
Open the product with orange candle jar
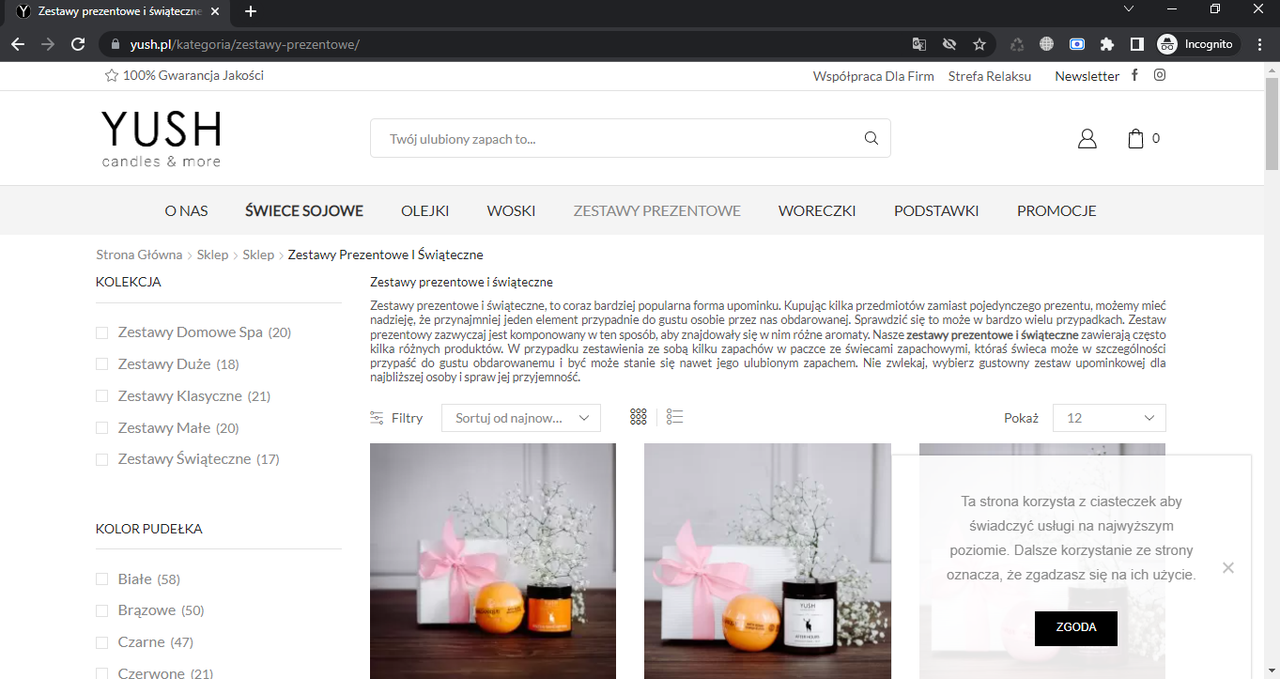(x=493, y=561)
